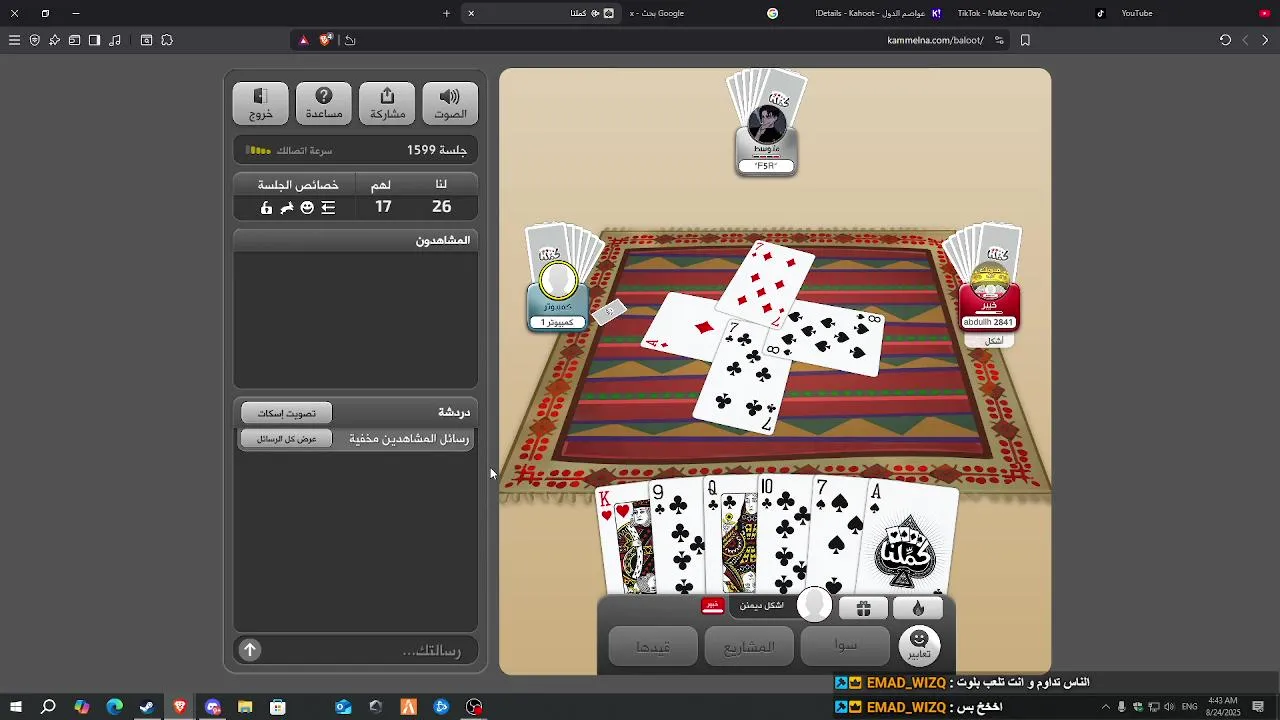Open File Explorer from the taskbar
The image size is (1280, 720).
click(245, 707)
